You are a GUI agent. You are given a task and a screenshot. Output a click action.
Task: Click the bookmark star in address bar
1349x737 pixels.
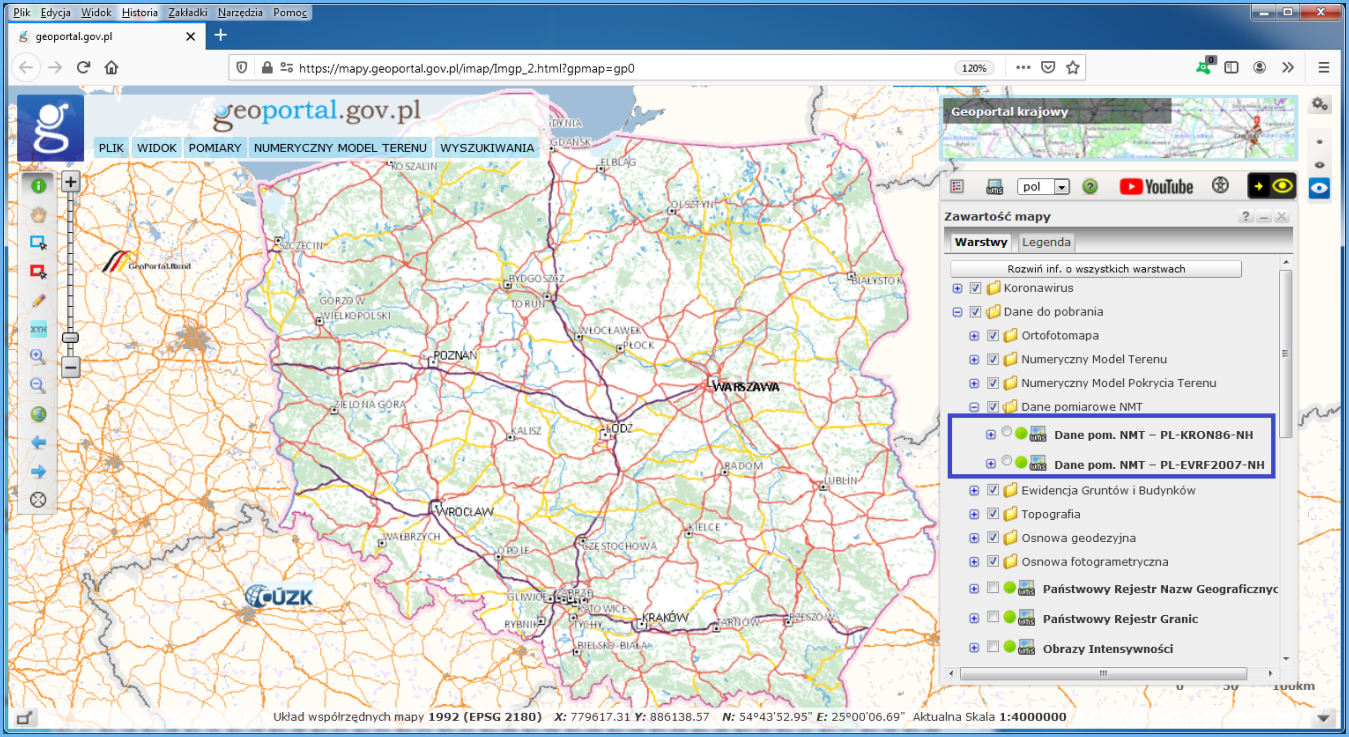(1073, 68)
